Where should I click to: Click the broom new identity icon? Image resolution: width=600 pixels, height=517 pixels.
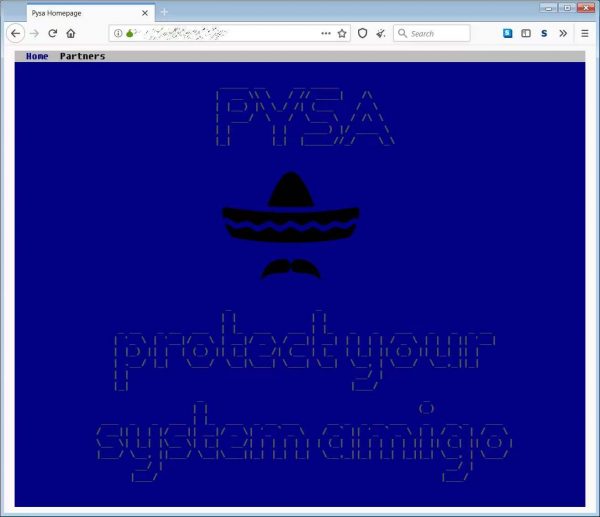[x=380, y=33]
